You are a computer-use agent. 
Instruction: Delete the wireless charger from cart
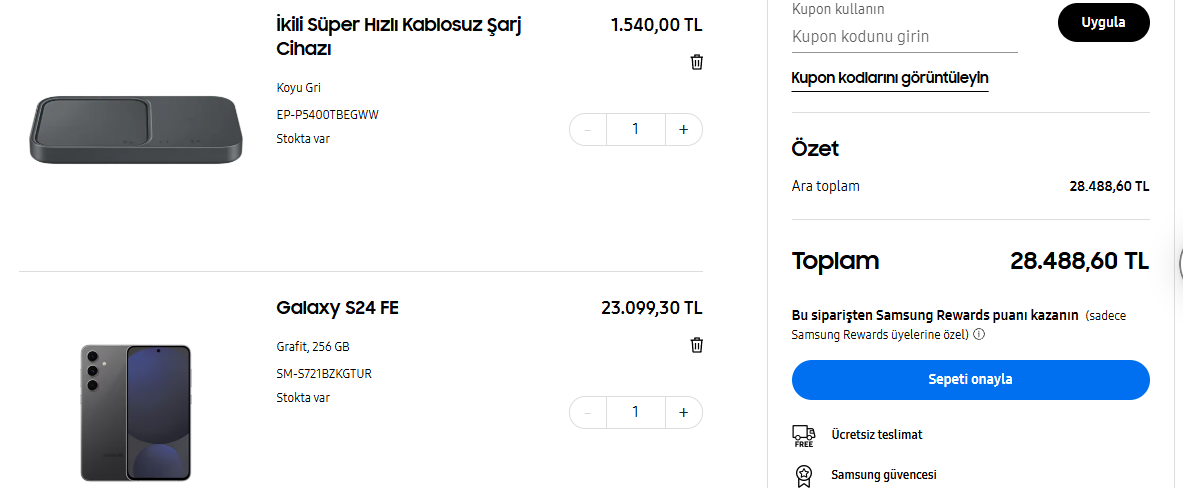click(x=697, y=62)
